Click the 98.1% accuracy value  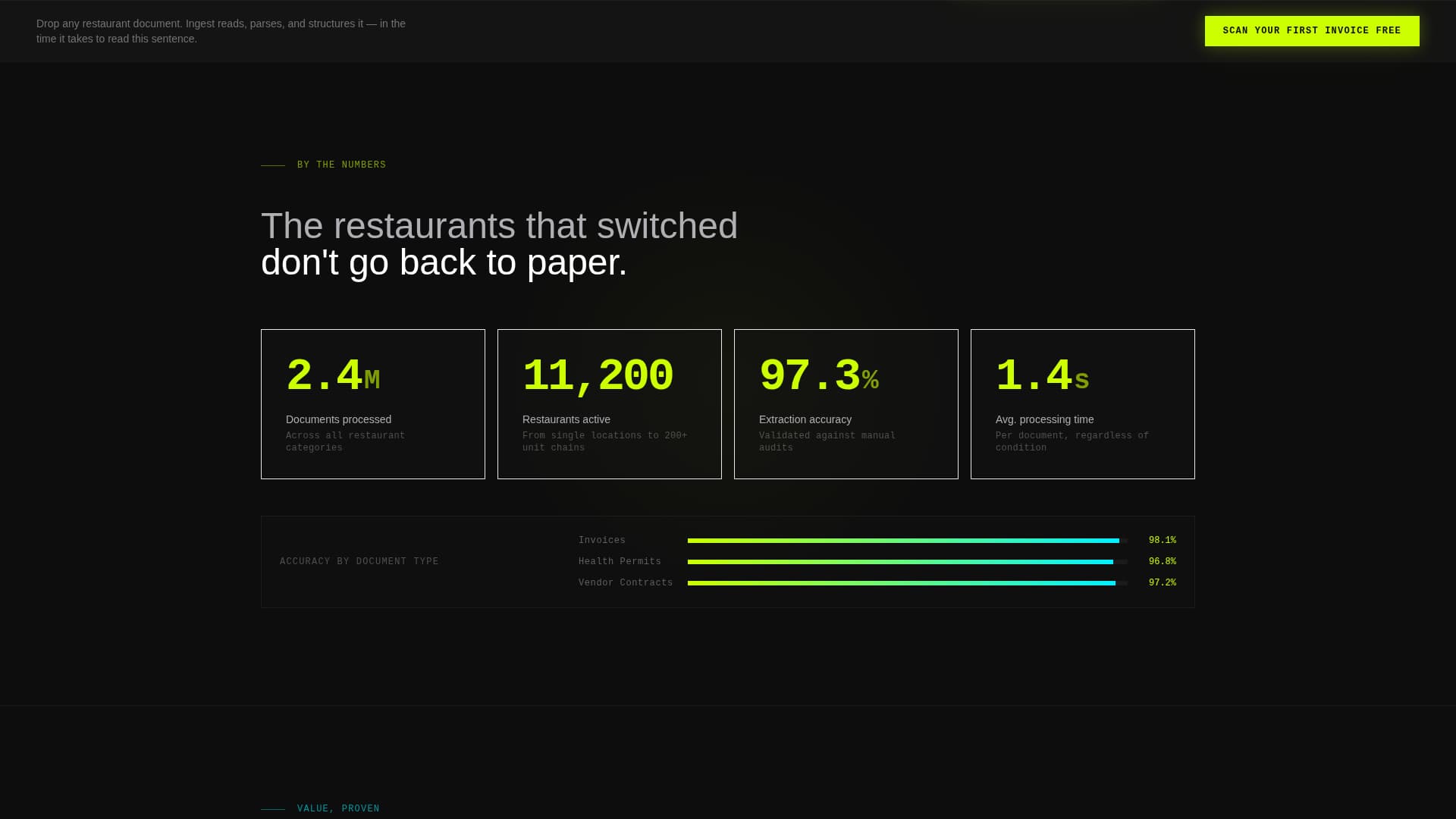(x=1163, y=541)
